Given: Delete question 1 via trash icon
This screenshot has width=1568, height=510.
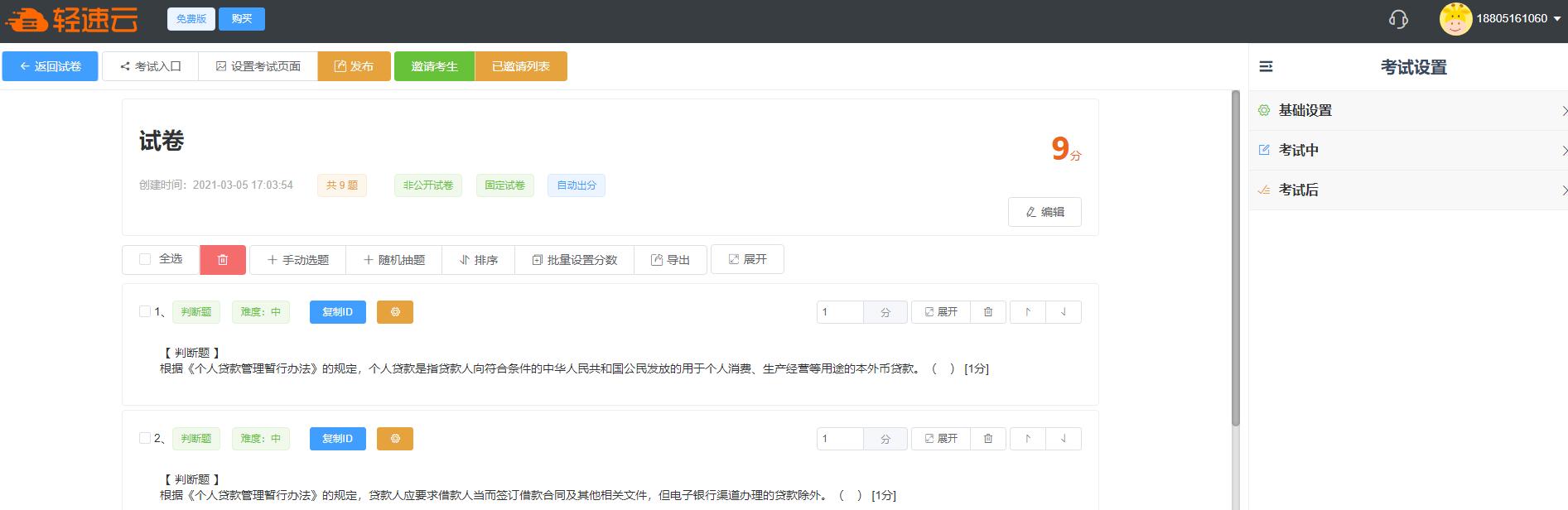Looking at the screenshot, I should pos(988,312).
